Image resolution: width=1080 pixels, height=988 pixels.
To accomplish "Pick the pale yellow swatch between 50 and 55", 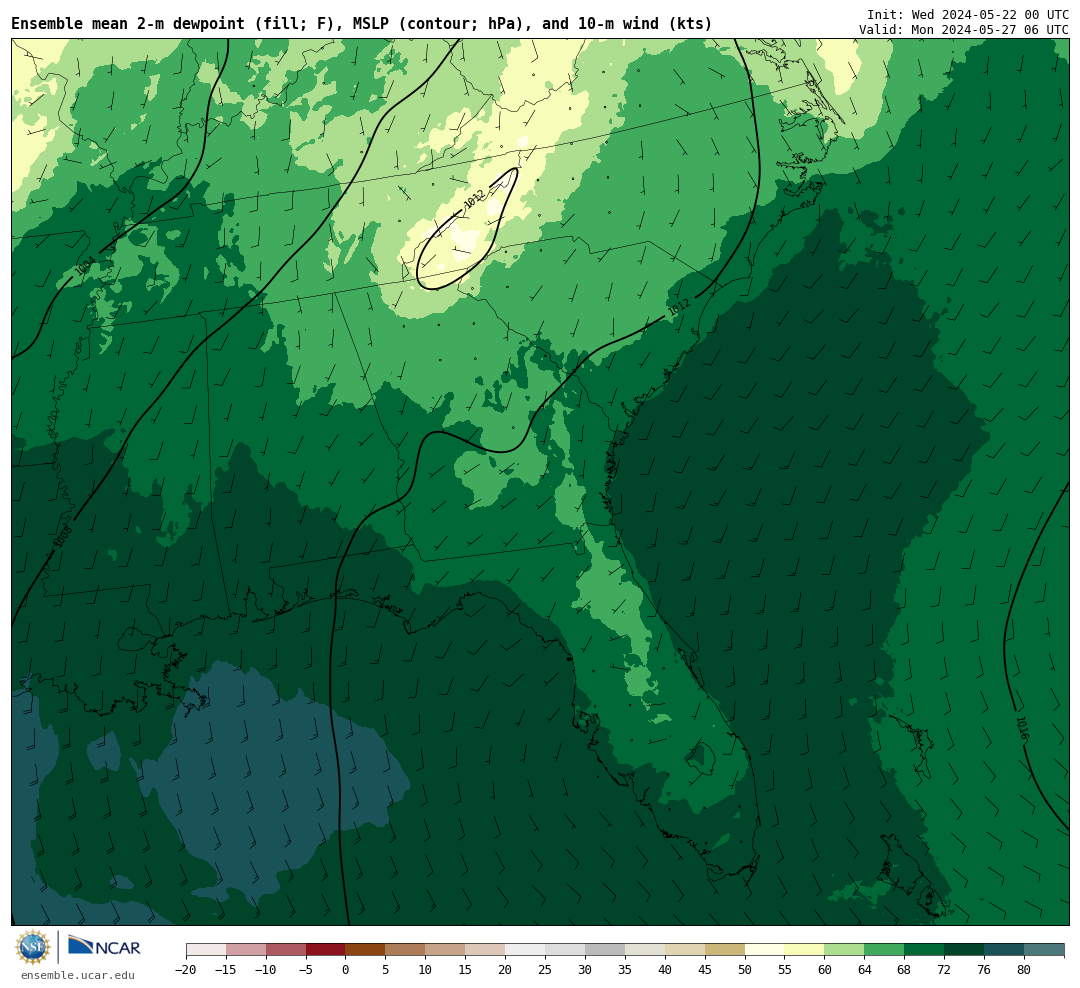I will coord(765,950).
